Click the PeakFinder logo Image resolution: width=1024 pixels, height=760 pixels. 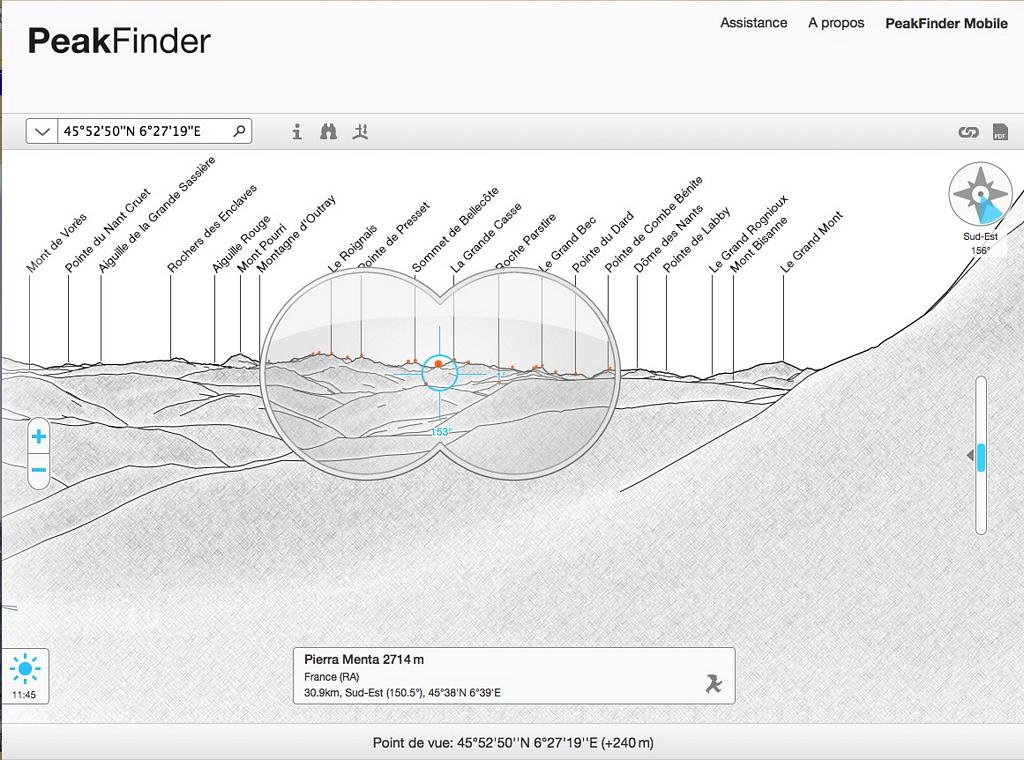[119, 41]
